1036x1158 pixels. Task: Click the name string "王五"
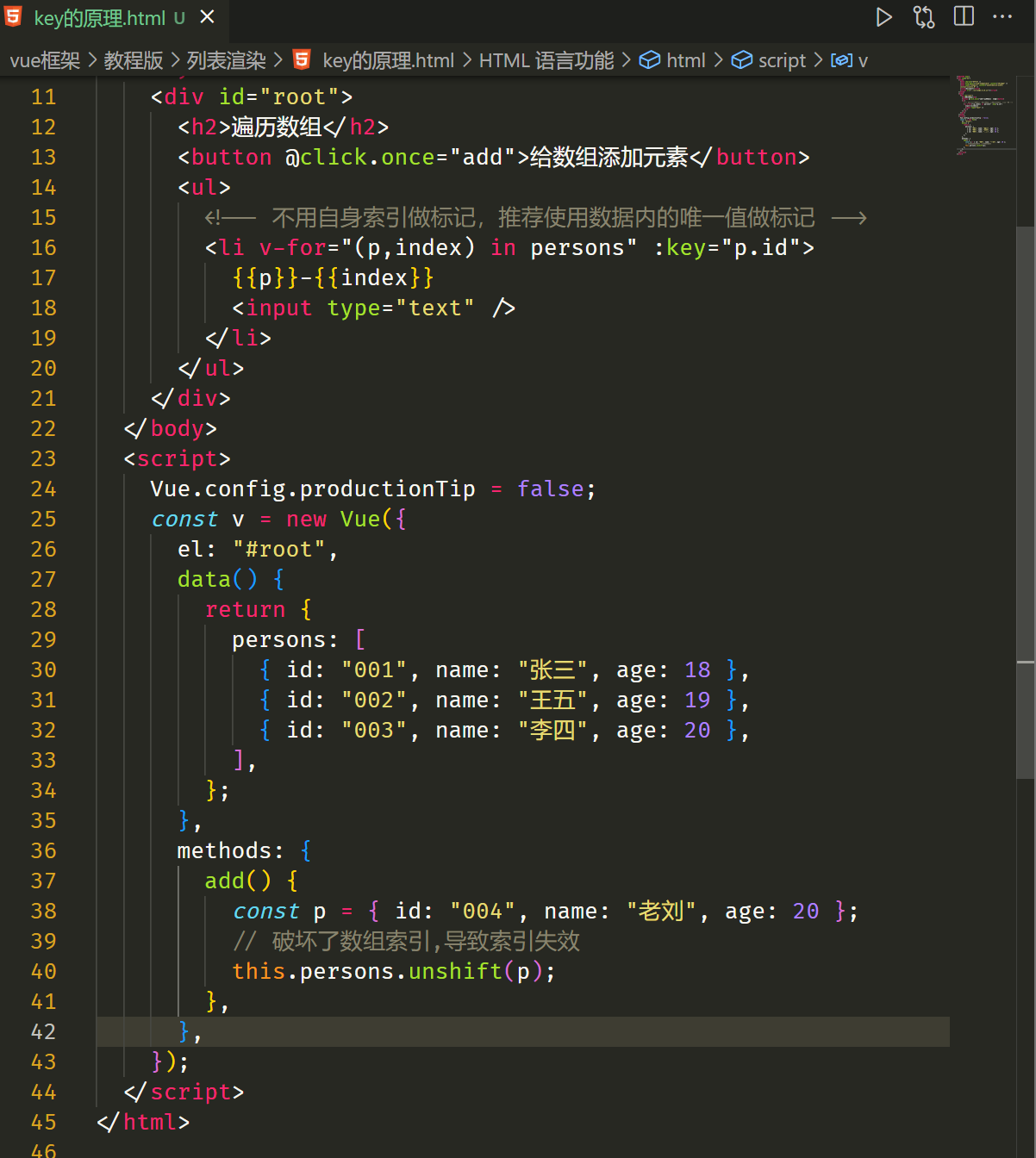(552, 700)
